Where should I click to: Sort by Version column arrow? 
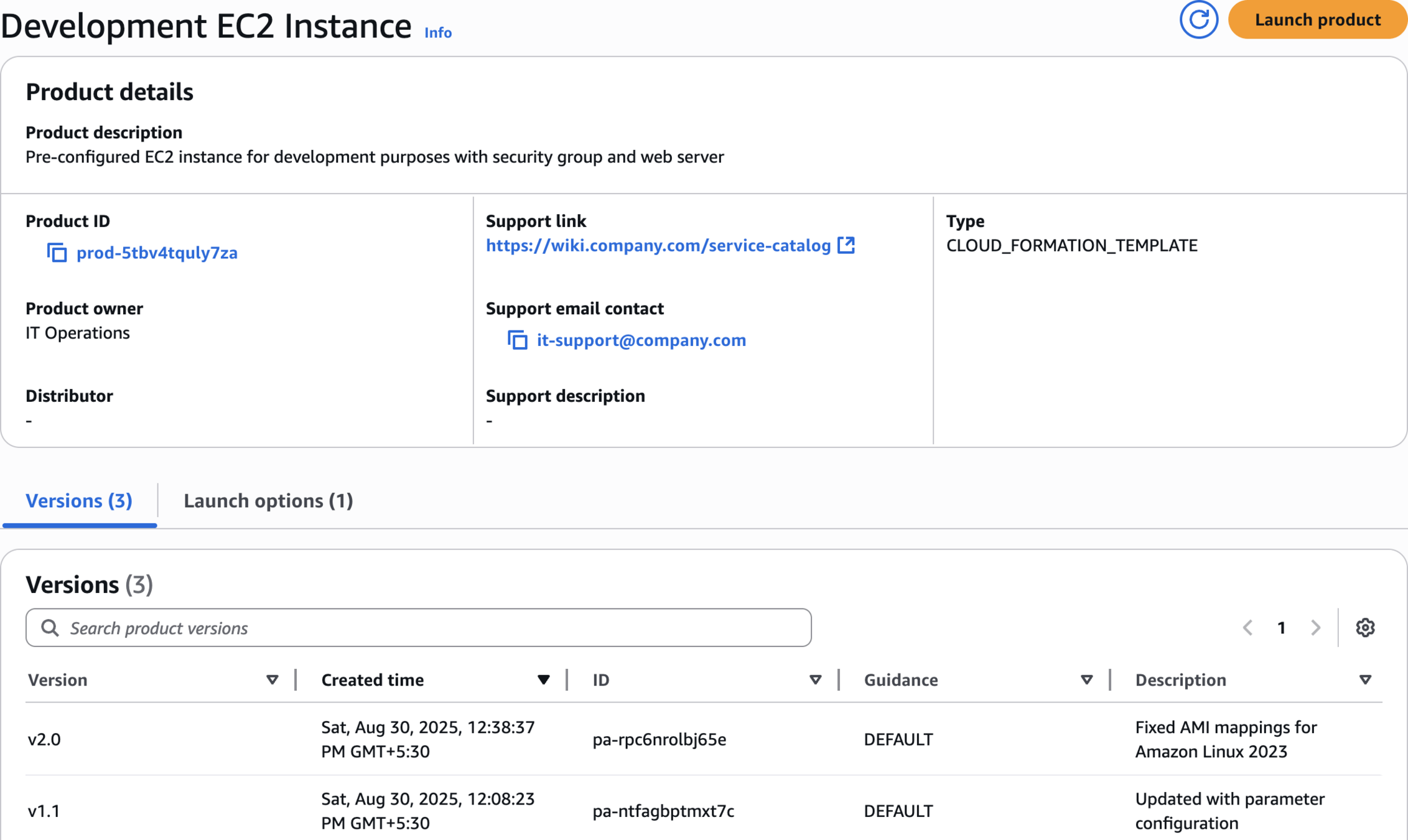273,679
